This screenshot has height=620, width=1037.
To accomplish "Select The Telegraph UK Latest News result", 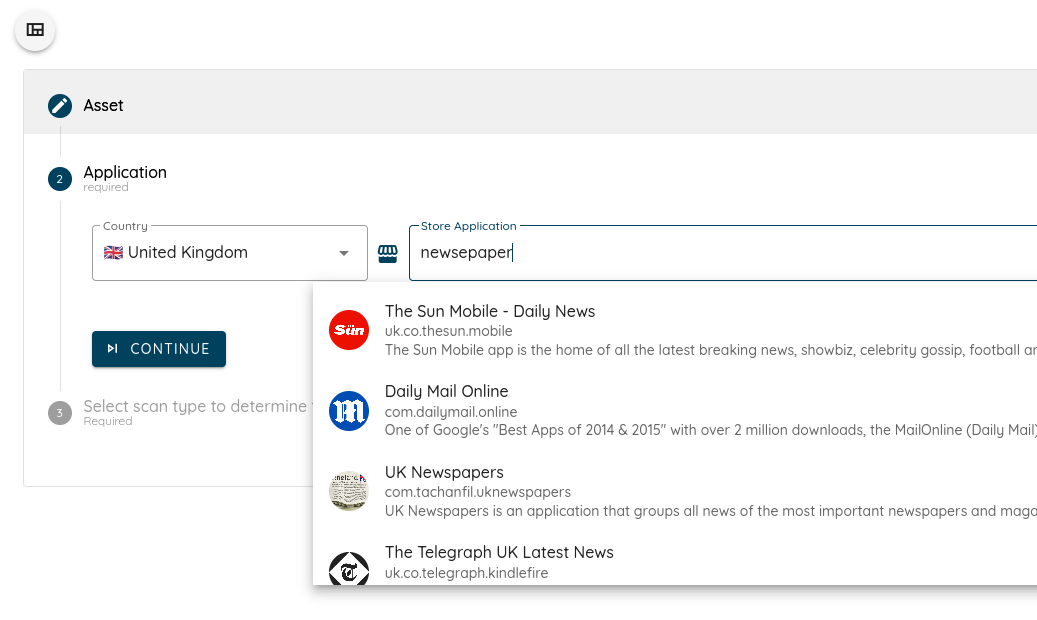I will [675, 558].
